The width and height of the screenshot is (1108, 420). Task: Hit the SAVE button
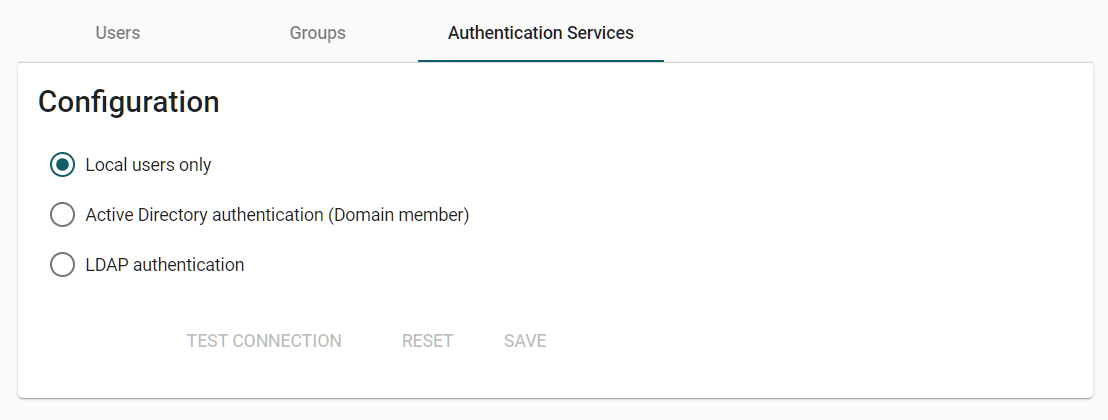[525, 341]
